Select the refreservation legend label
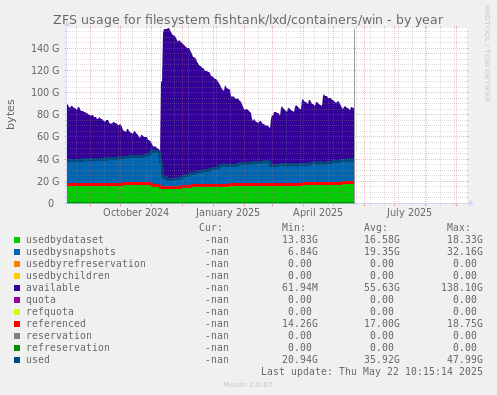This screenshot has height=395, width=497. click(x=68, y=348)
